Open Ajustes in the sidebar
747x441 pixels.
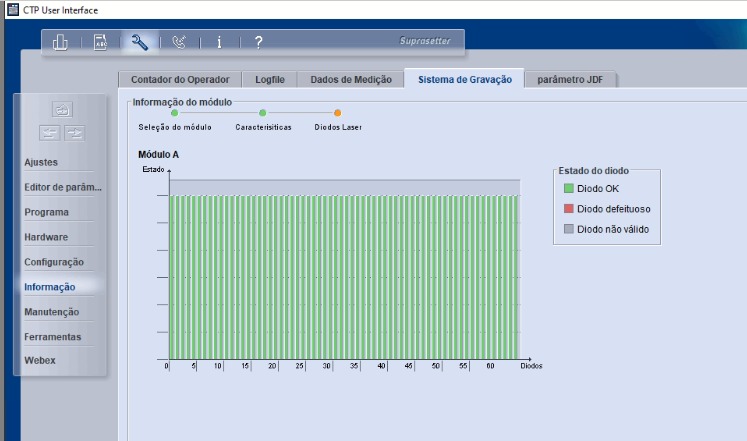click(x=41, y=162)
